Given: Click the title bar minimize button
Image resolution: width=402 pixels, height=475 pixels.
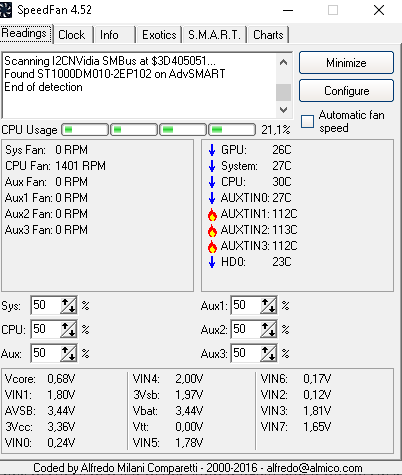Looking at the screenshot, I should 288,10.
